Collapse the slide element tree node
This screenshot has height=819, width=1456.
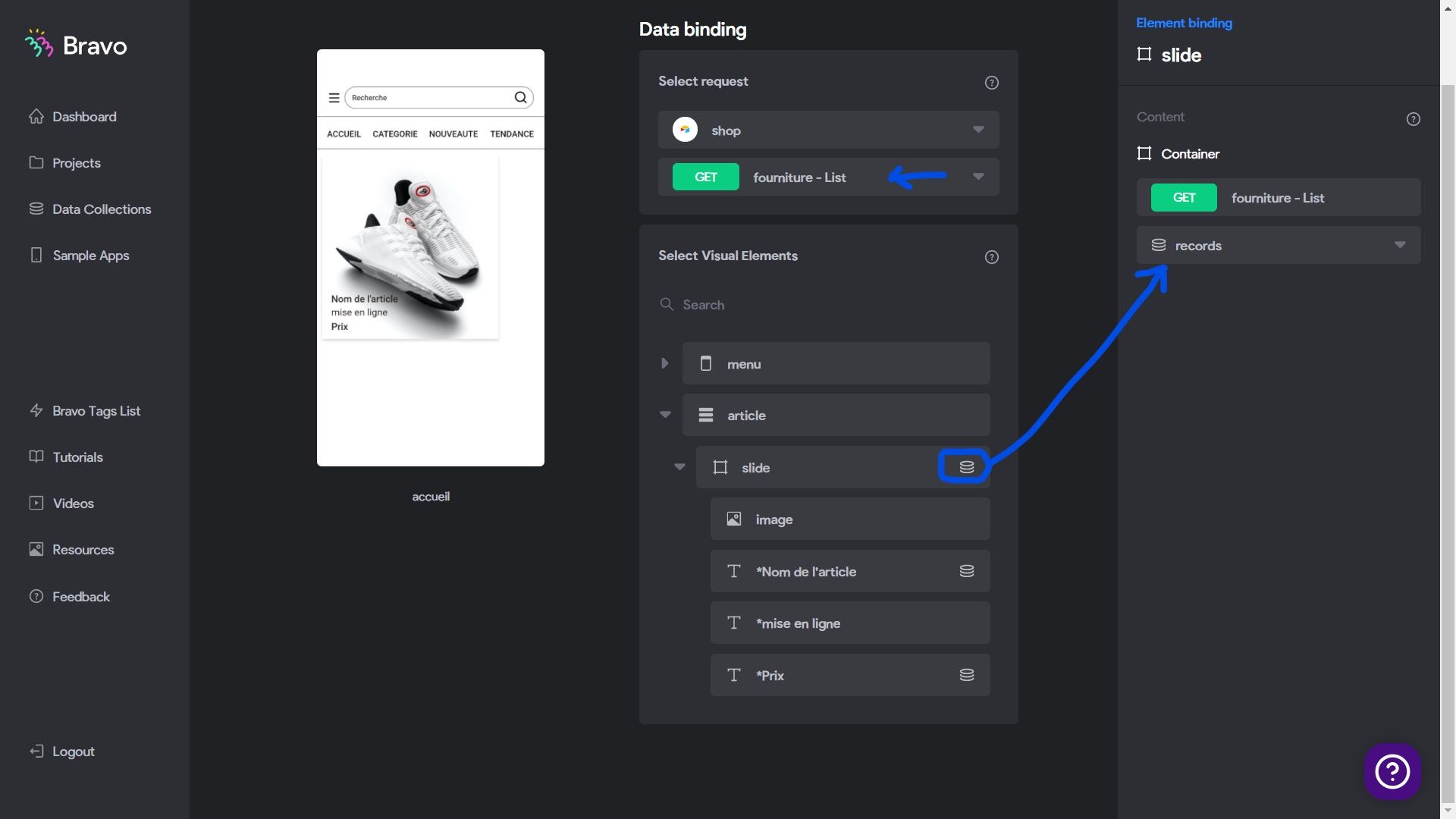(679, 467)
